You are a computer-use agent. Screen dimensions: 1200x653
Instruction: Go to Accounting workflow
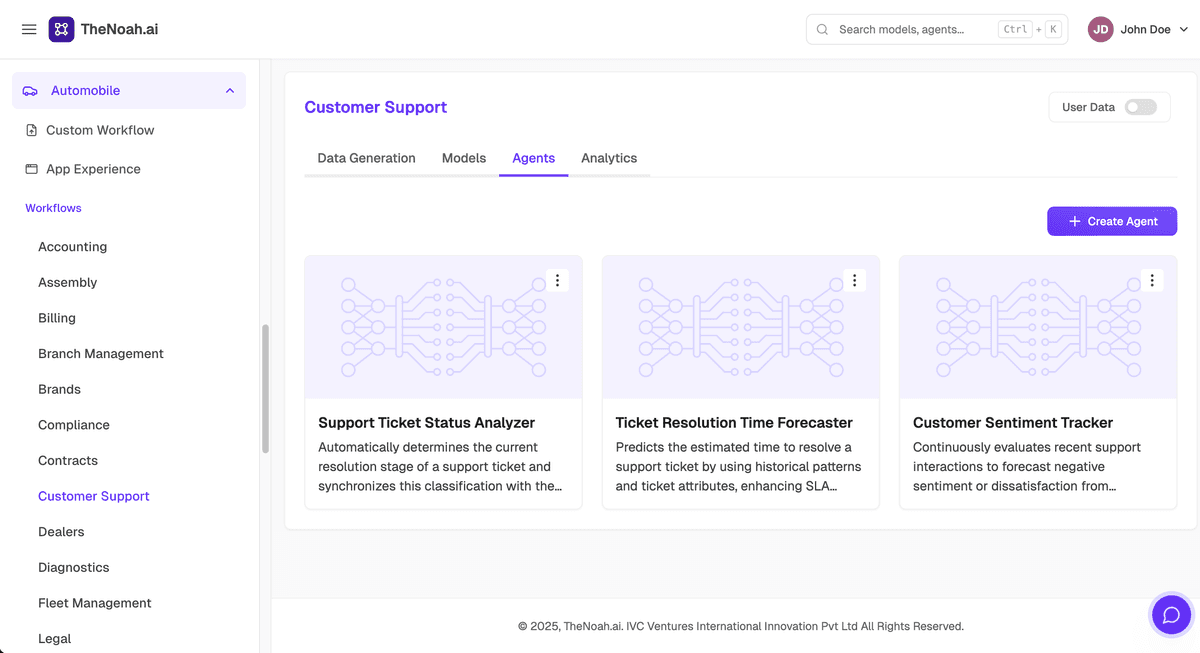coord(72,247)
